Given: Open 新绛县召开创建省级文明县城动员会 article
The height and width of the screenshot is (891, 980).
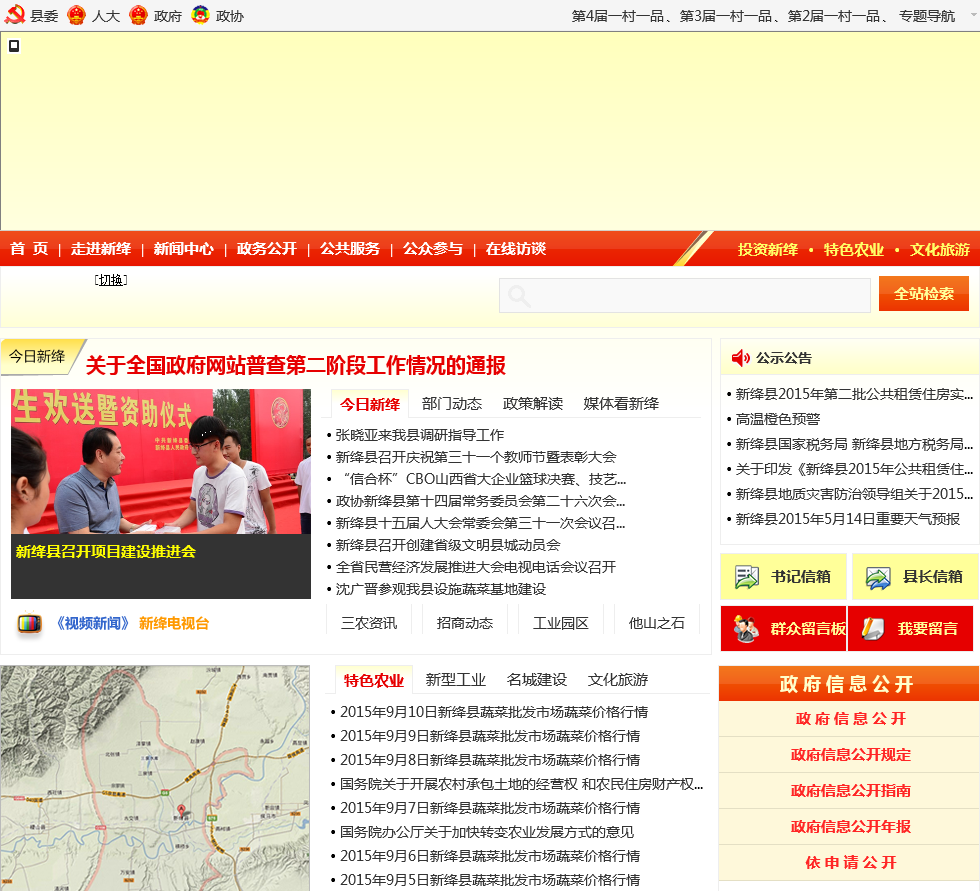Looking at the screenshot, I should pos(448,545).
